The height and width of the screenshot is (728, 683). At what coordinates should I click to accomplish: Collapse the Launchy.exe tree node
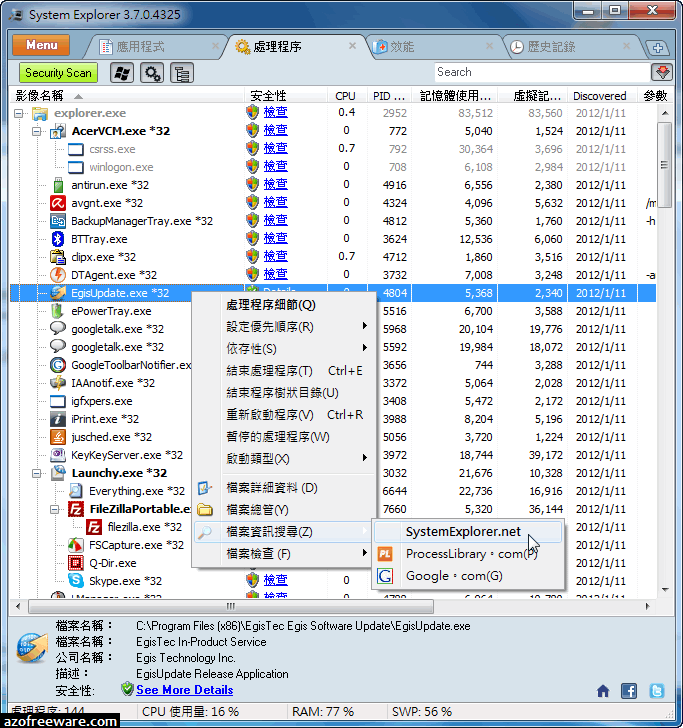click(x=37, y=474)
